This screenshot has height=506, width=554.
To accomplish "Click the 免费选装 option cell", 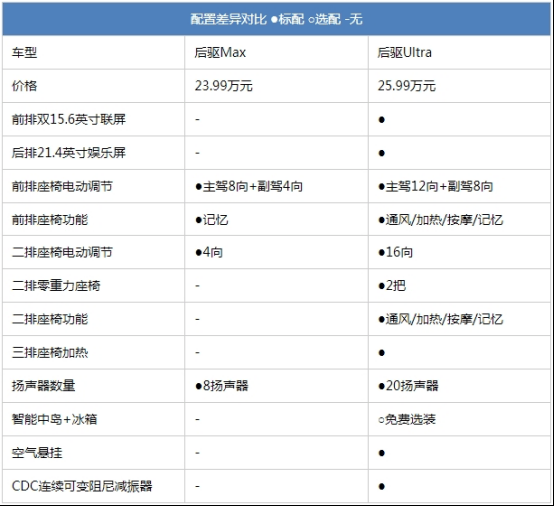I will (407, 419).
